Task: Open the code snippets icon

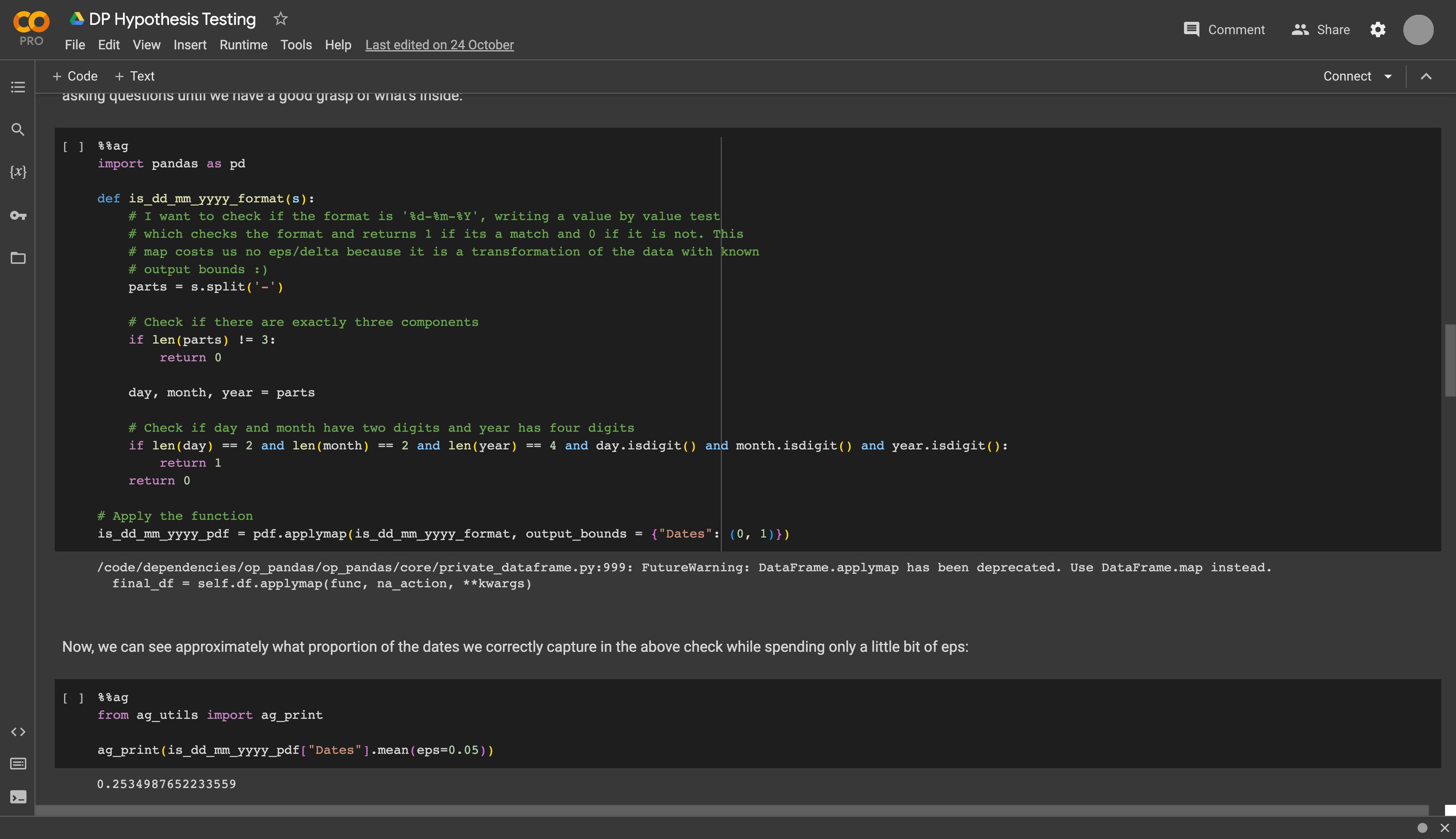Action: [x=18, y=732]
